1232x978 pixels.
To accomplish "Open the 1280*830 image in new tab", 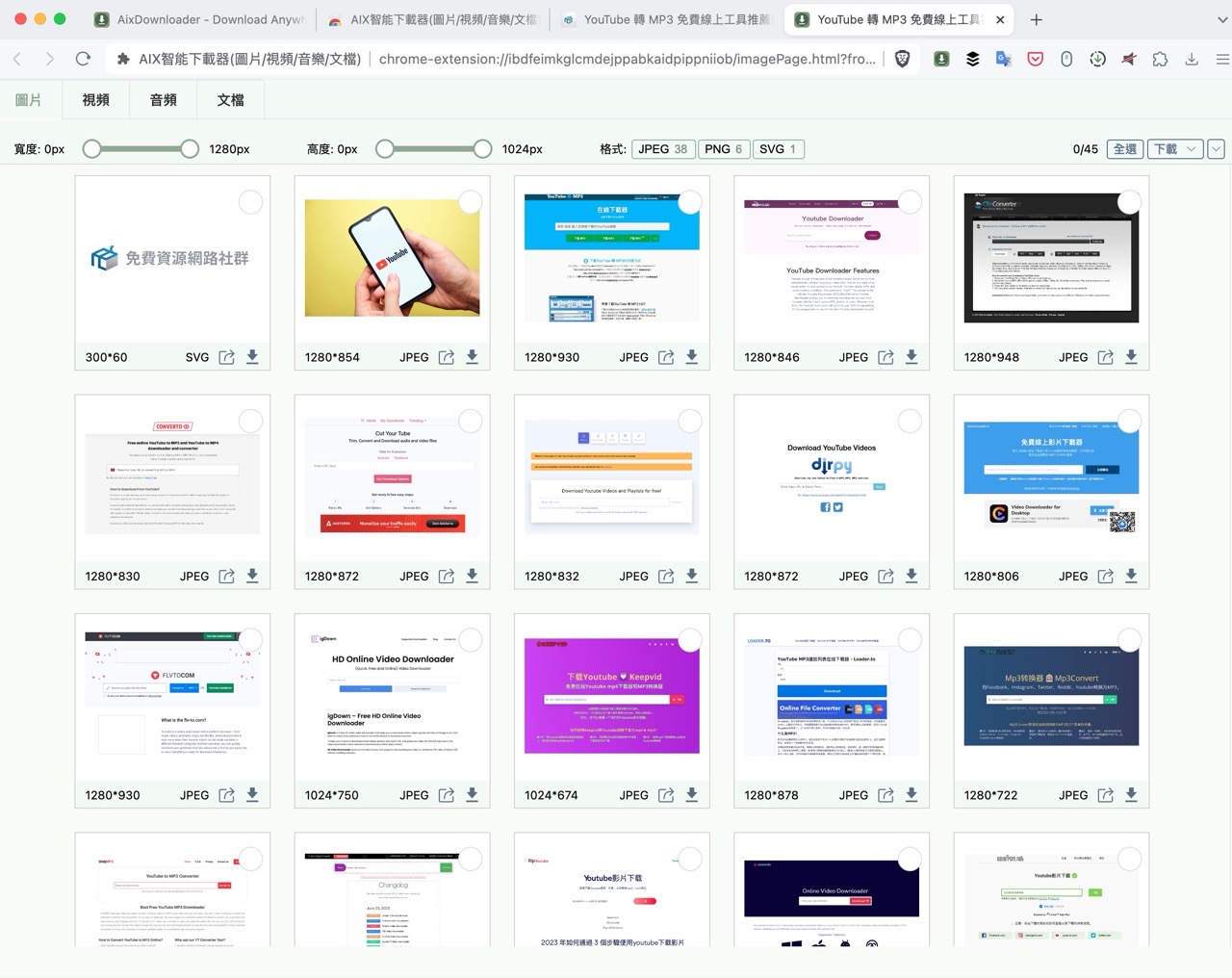I will coord(226,576).
